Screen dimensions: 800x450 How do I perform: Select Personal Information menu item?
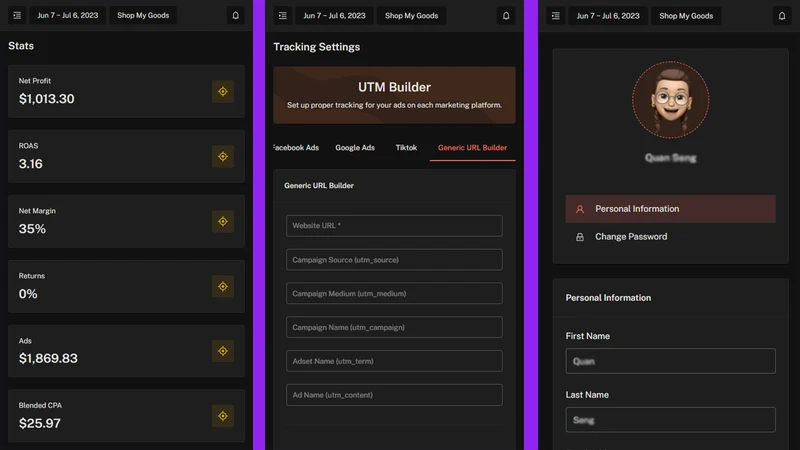click(670, 209)
